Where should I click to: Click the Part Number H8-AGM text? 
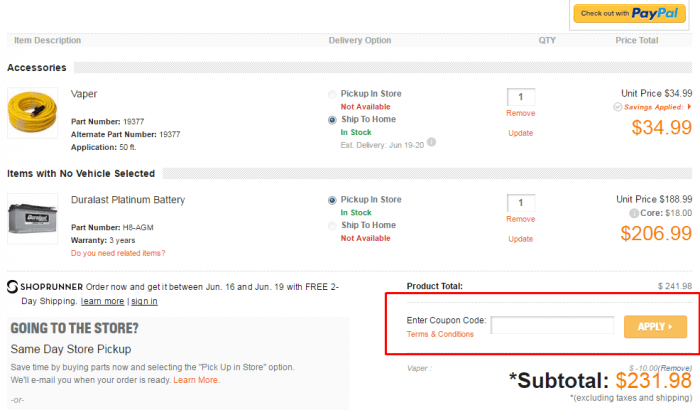pyautogui.click(x=112, y=227)
